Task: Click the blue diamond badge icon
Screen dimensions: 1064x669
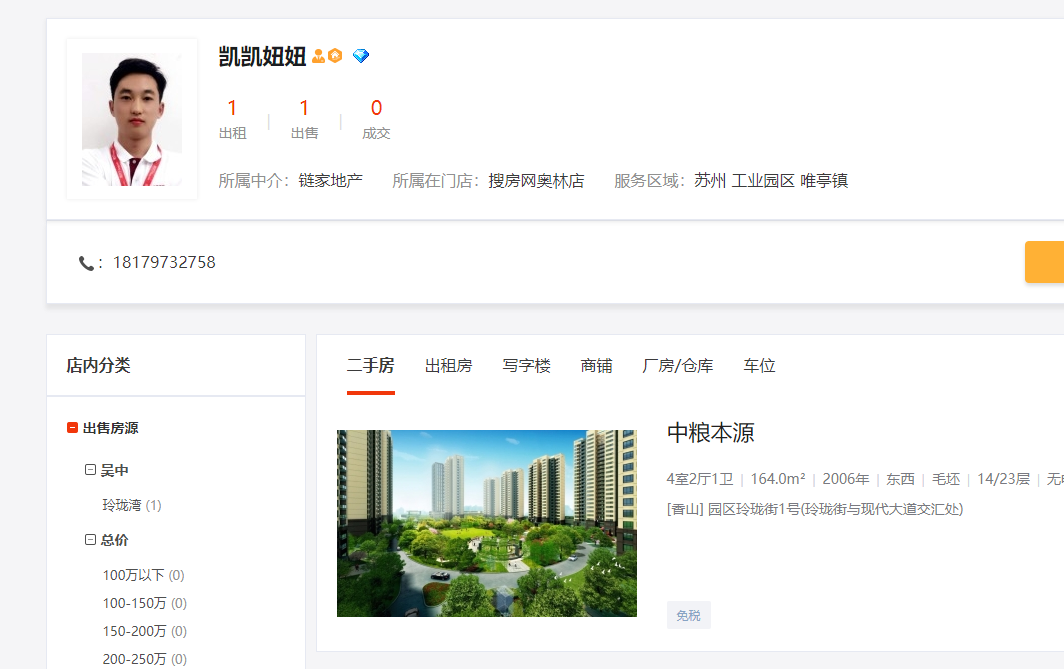Action: coord(361,56)
